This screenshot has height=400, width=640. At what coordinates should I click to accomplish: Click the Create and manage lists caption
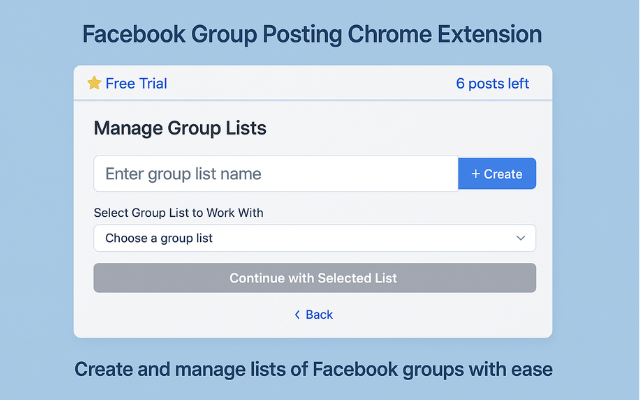[313, 369]
